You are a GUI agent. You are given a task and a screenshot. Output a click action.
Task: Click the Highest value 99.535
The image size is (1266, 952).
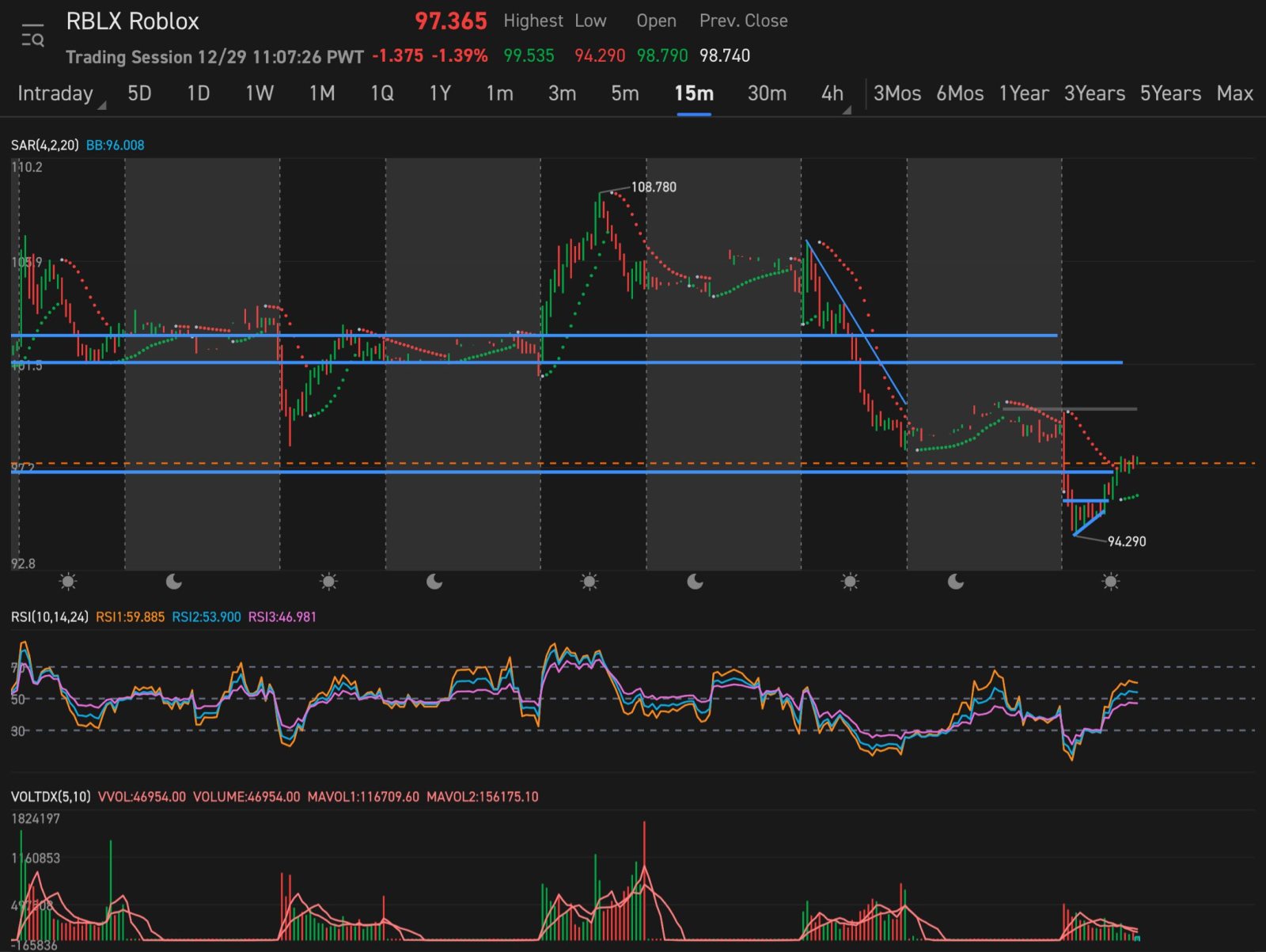pos(529,56)
